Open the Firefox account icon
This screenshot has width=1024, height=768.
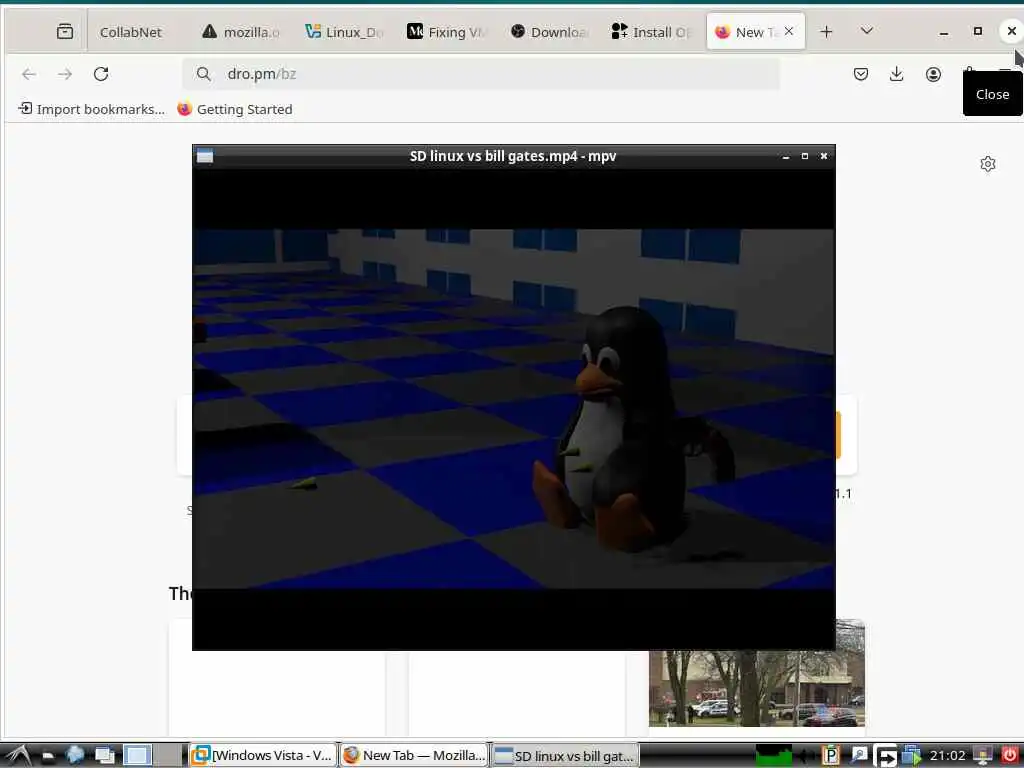[933, 74]
